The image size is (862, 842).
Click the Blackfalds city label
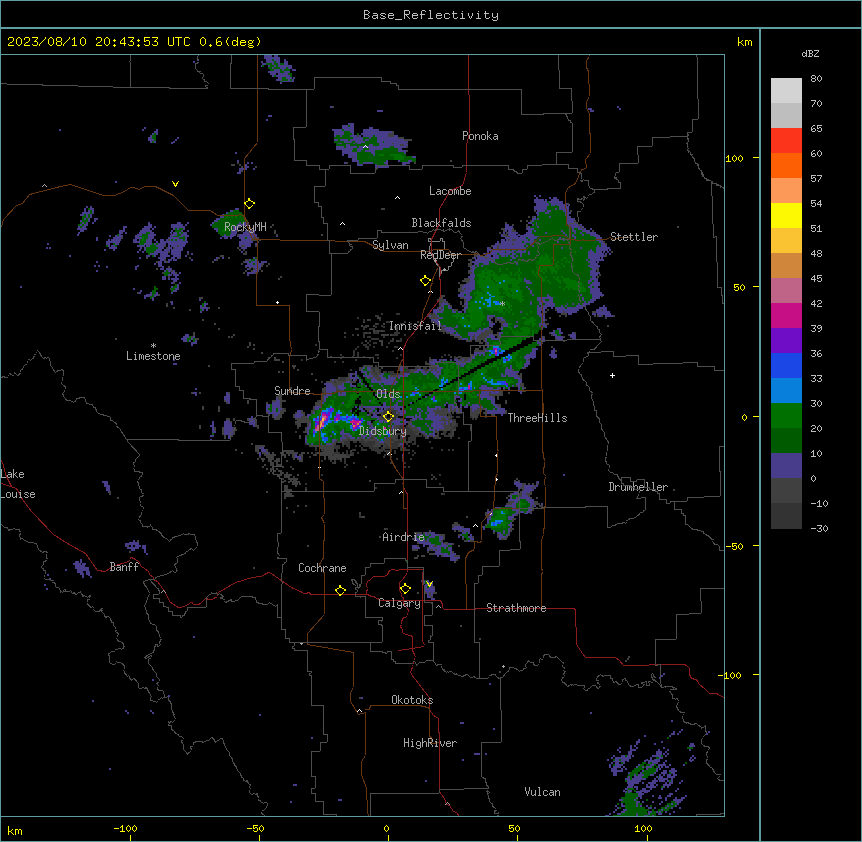[x=441, y=223]
